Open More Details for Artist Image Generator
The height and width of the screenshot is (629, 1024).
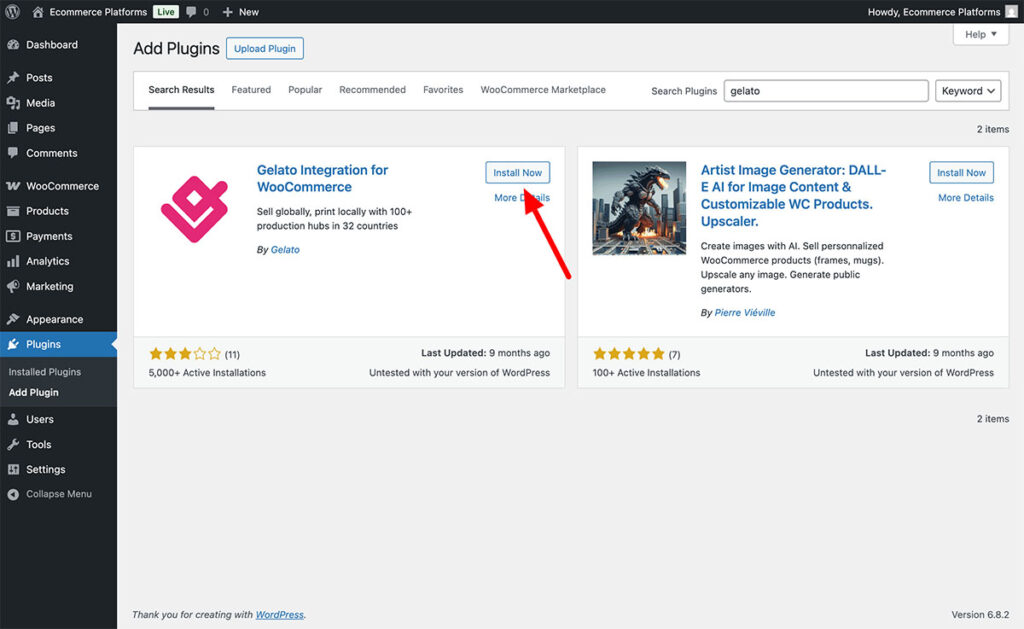965,198
